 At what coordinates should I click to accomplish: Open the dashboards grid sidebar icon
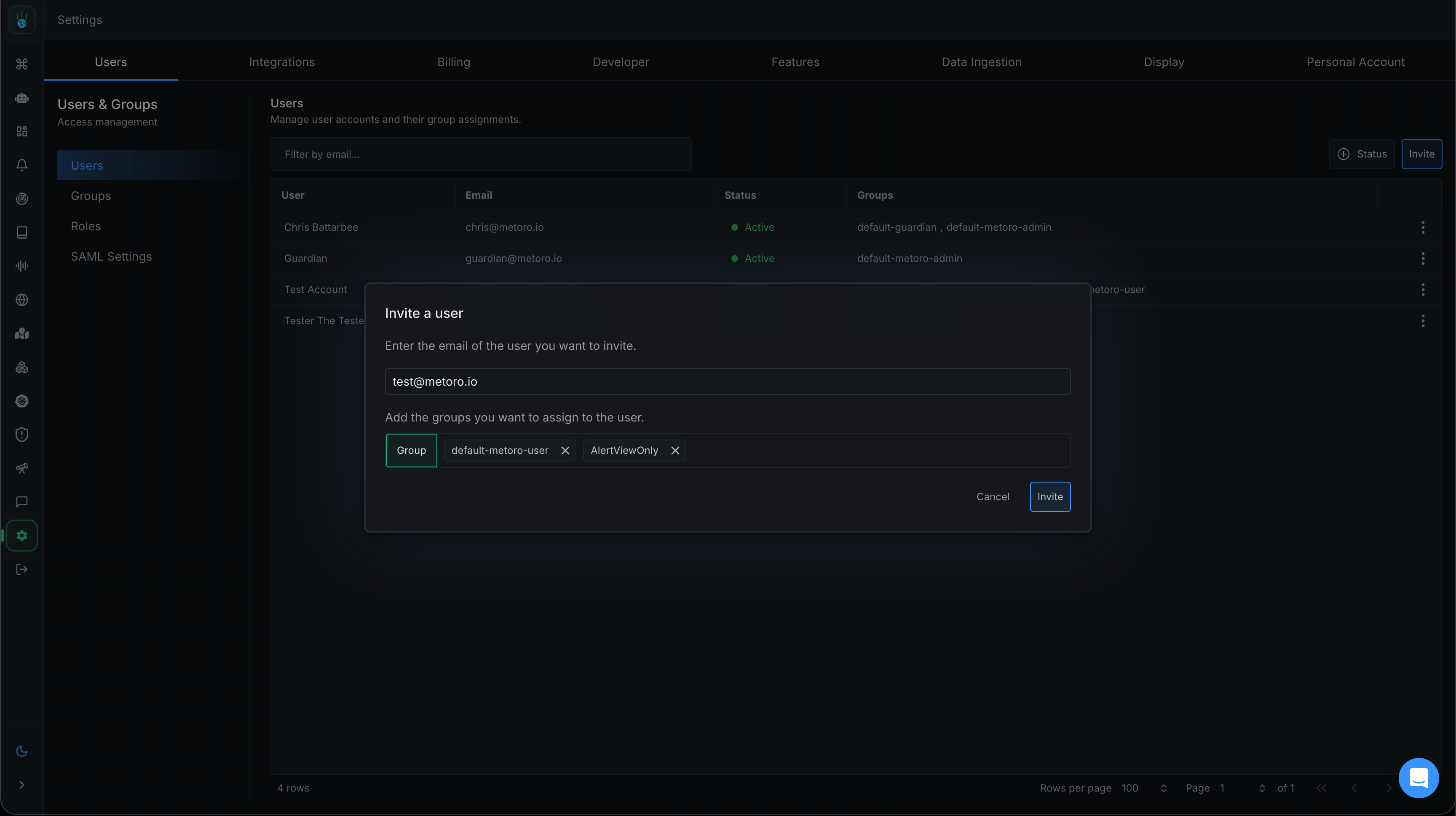tap(21, 131)
